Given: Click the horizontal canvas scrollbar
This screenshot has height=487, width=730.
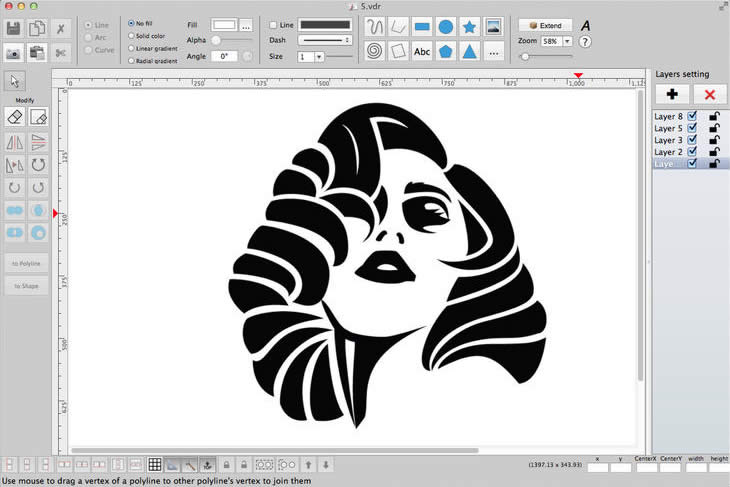Looking at the screenshot, I should click(x=275, y=450).
